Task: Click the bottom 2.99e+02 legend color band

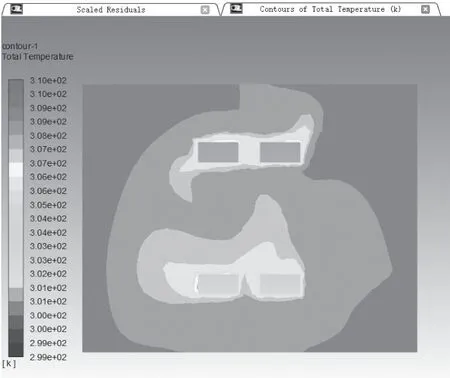Action: pos(16,350)
